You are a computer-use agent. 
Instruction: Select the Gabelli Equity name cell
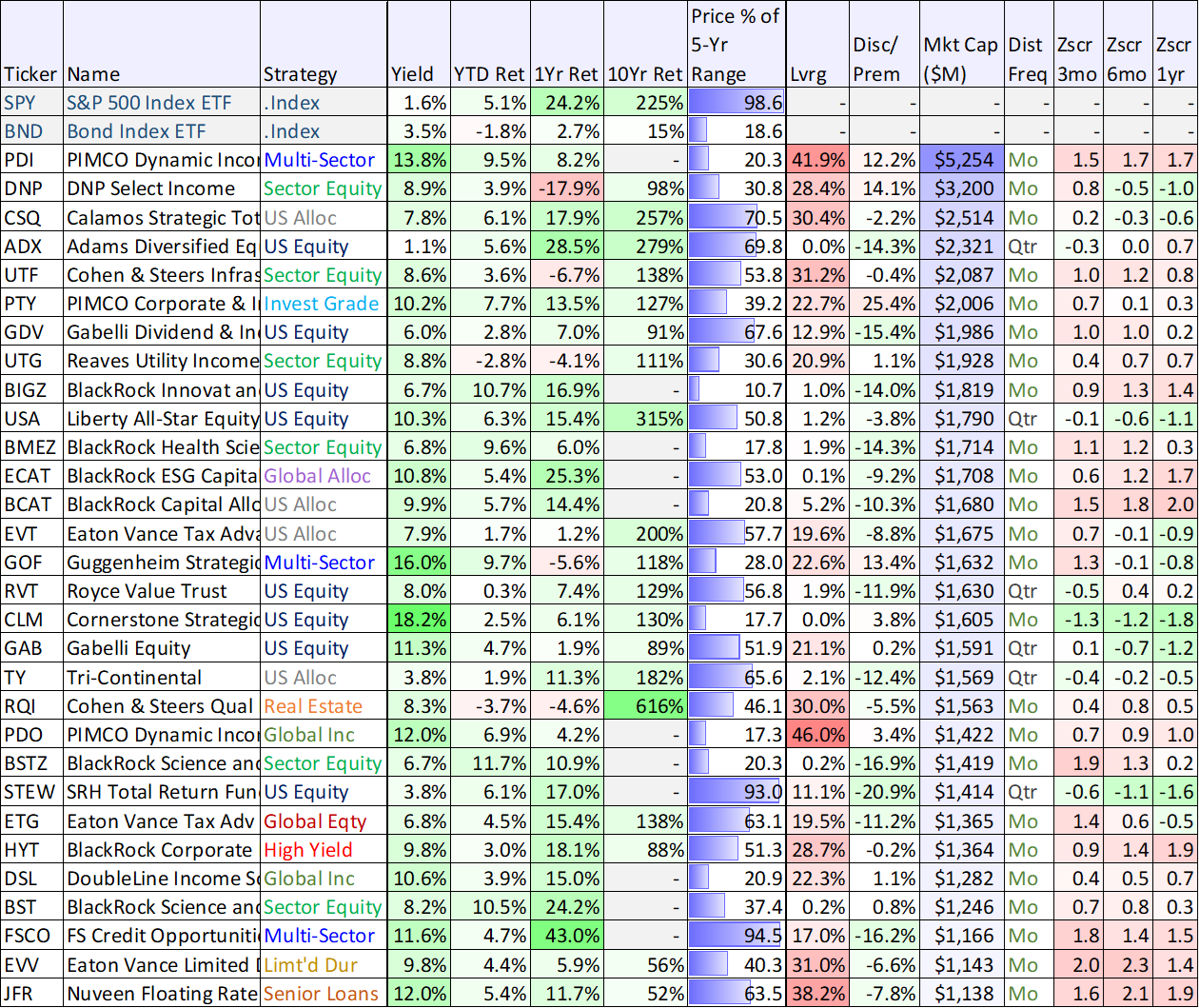tap(162, 648)
